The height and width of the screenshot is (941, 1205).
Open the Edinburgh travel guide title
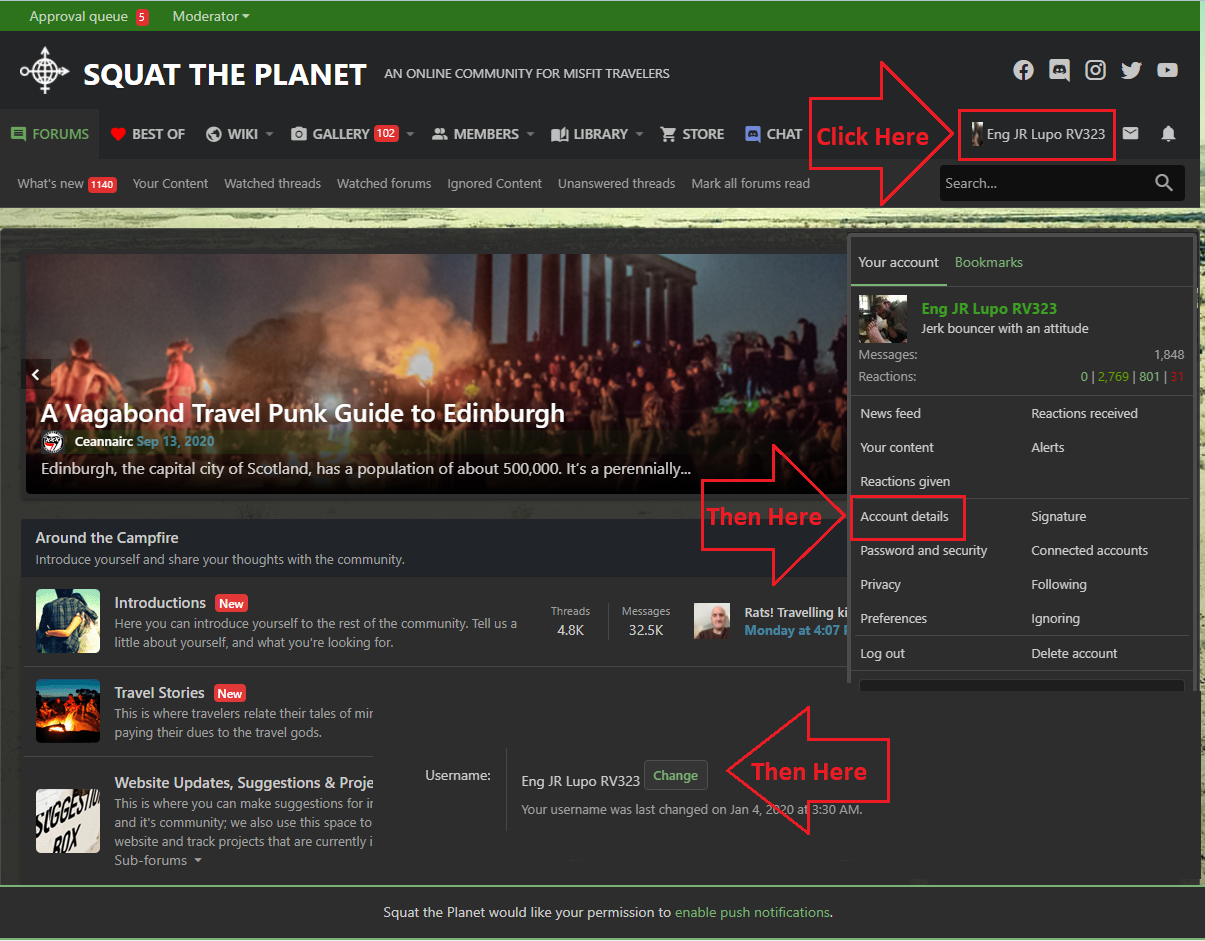(302, 413)
